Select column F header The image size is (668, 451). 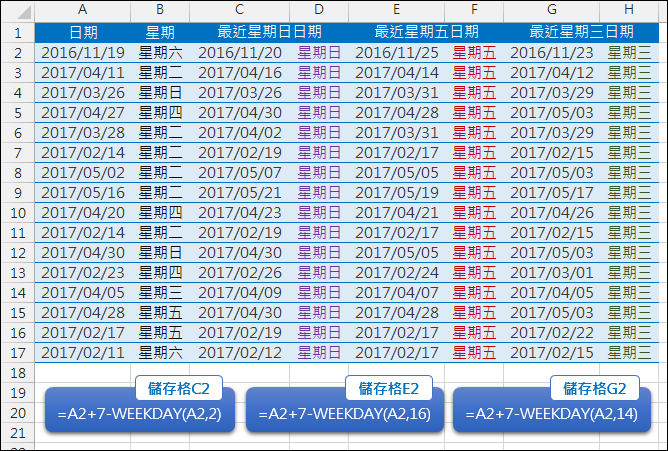point(474,11)
